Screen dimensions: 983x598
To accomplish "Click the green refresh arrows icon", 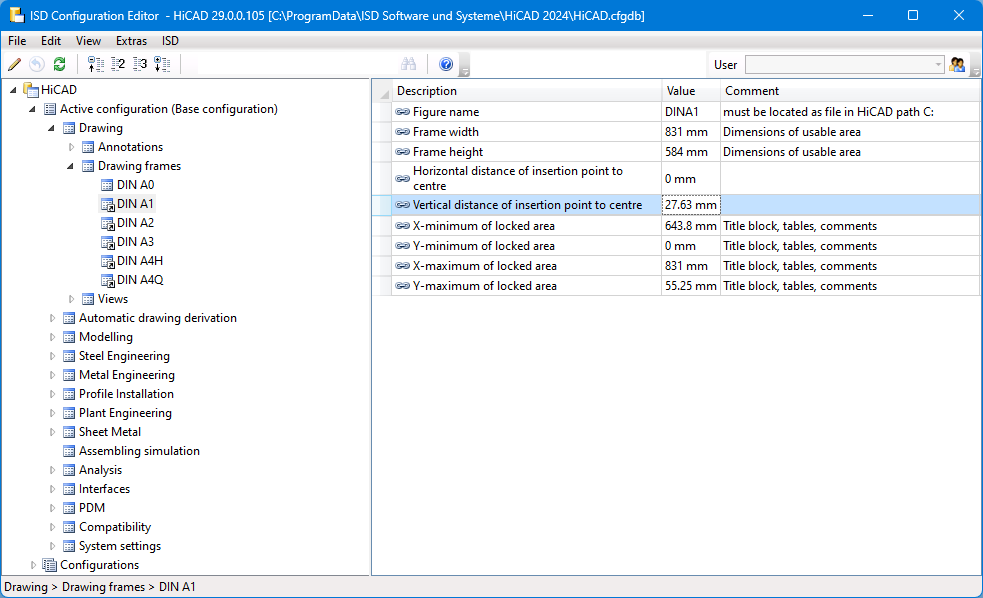I will coord(60,64).
